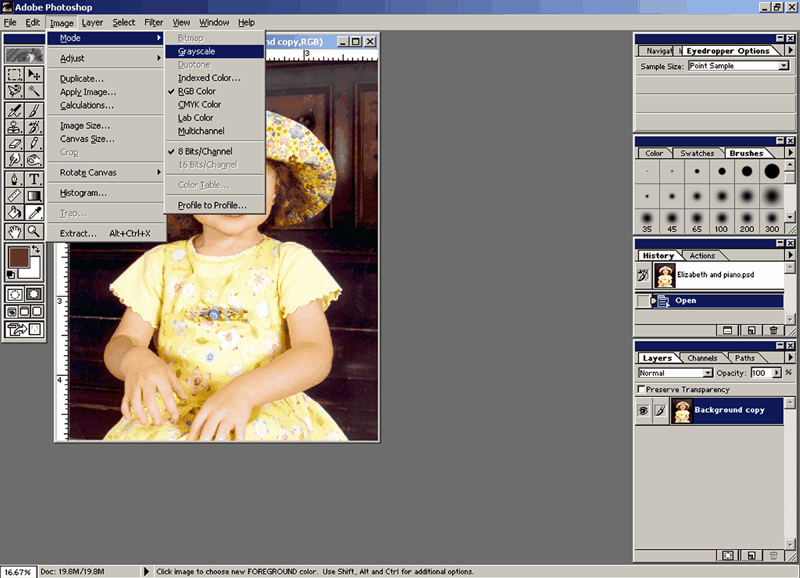Choose Grayscale from the Mode submenu
Viewport: 800px width, 578px height.
click(x=196, y=51)
